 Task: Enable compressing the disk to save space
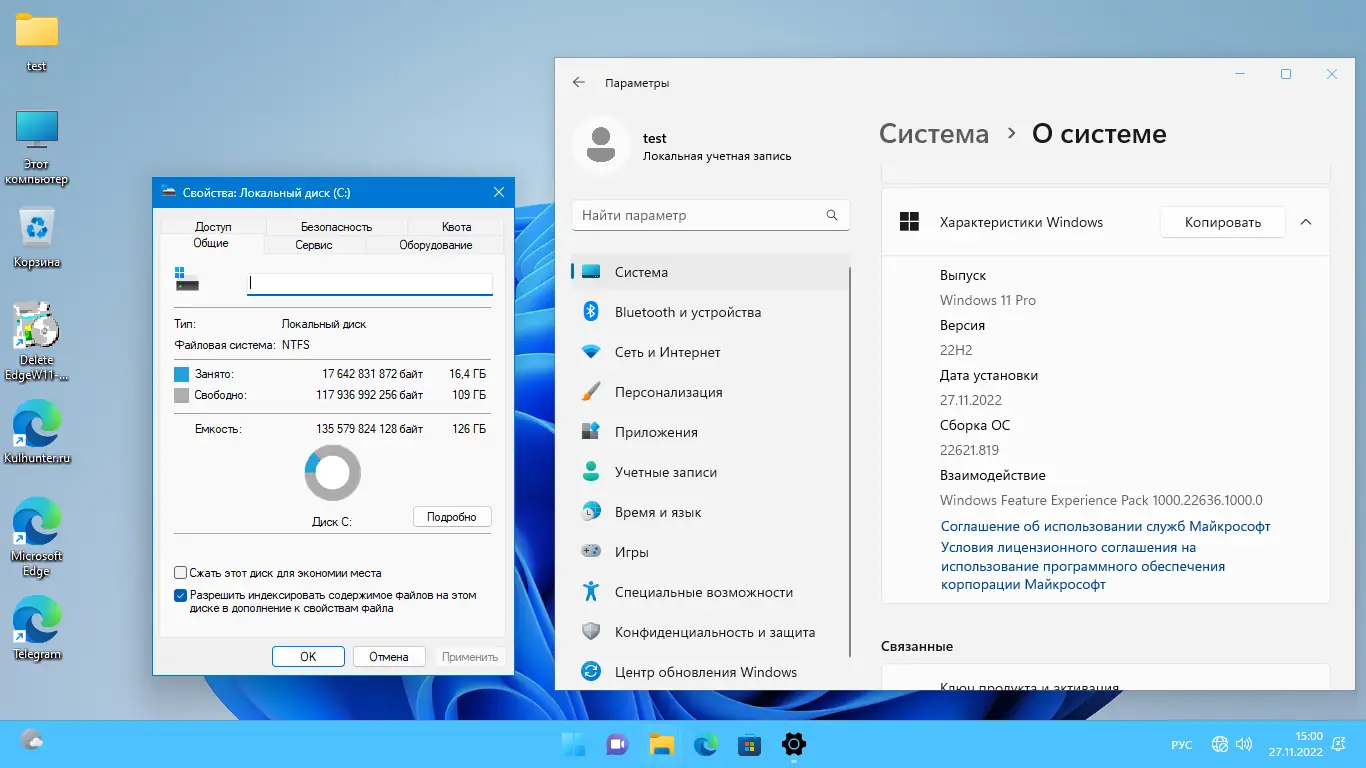click(182, 572)
